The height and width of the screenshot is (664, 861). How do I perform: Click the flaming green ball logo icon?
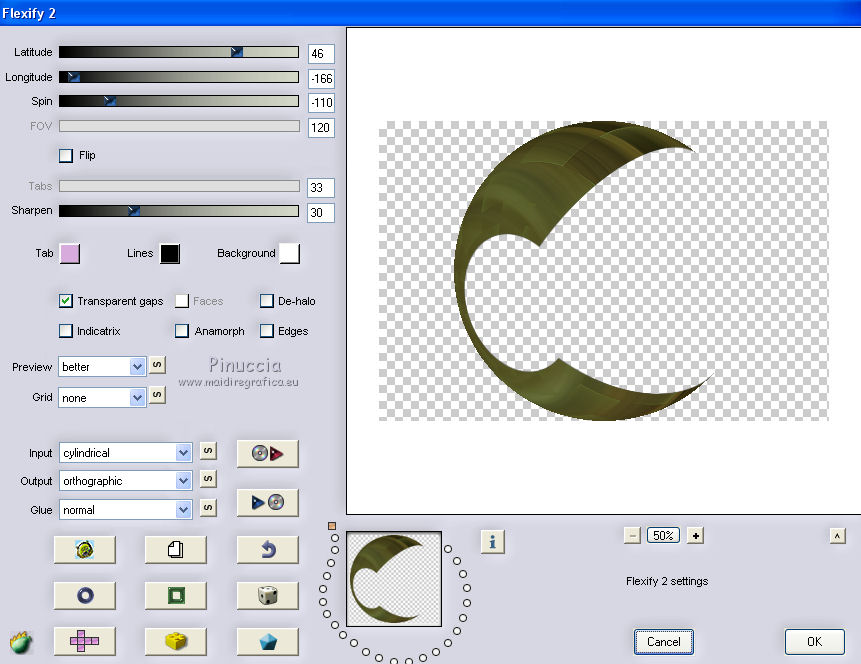coord(21,642)
